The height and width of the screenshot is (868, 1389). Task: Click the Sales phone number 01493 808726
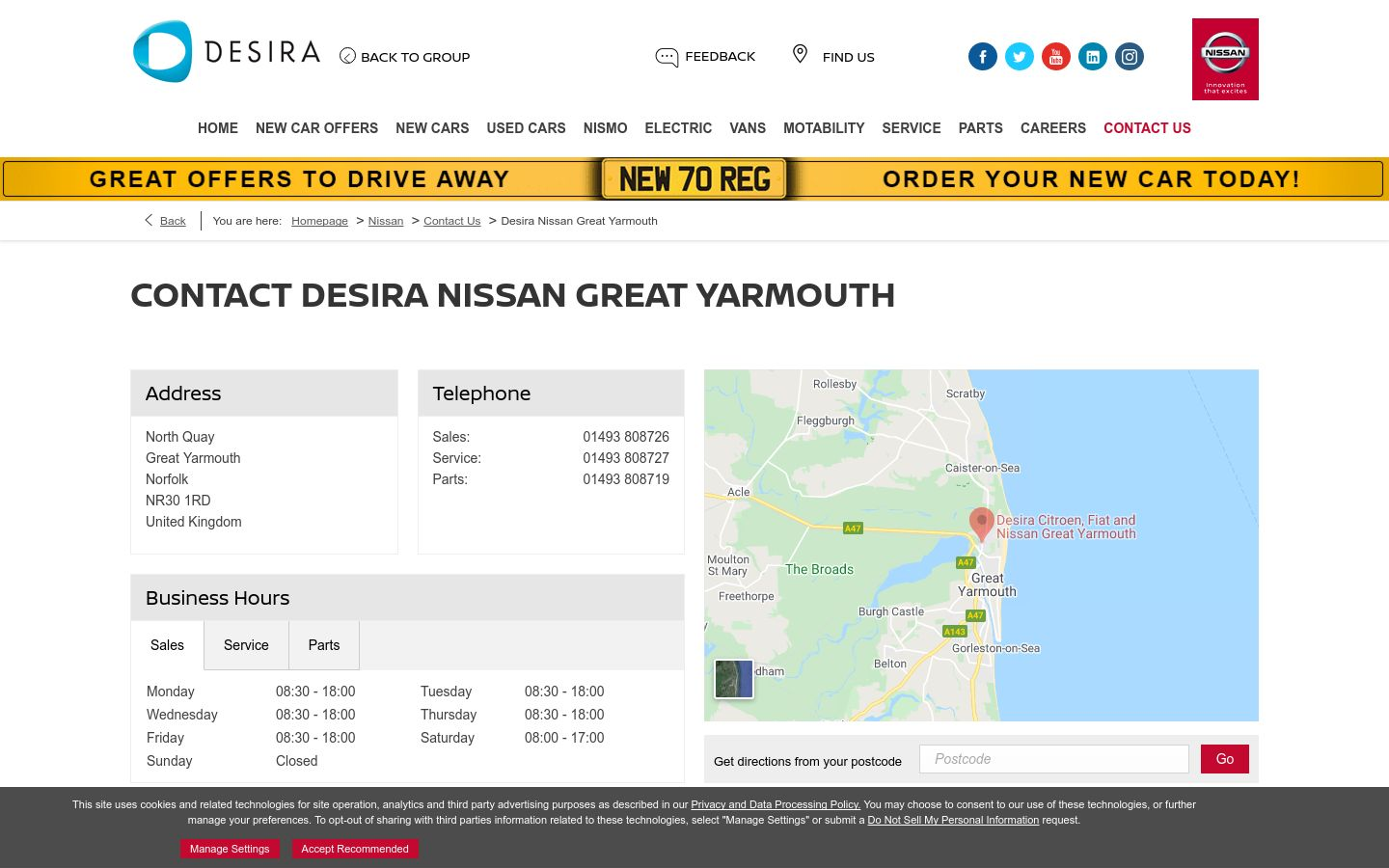point(626,437)
